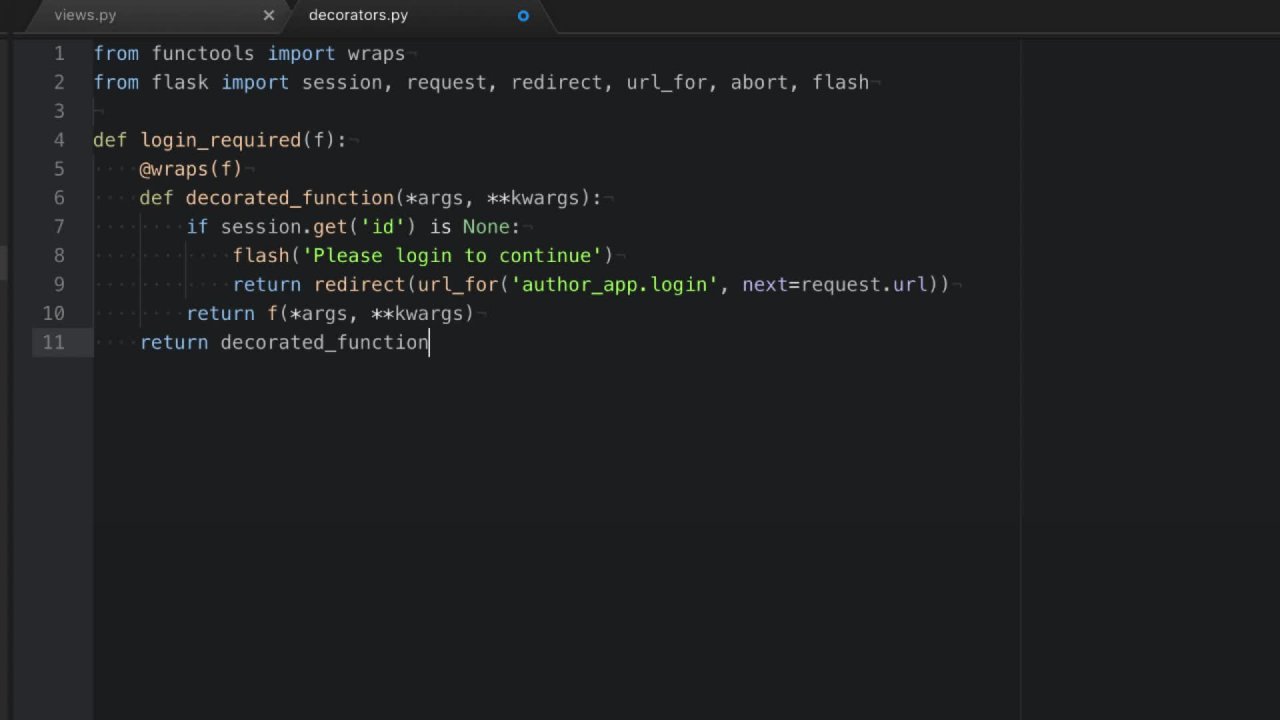Click line number 1 in the gutter

click(x=58, y=53)
